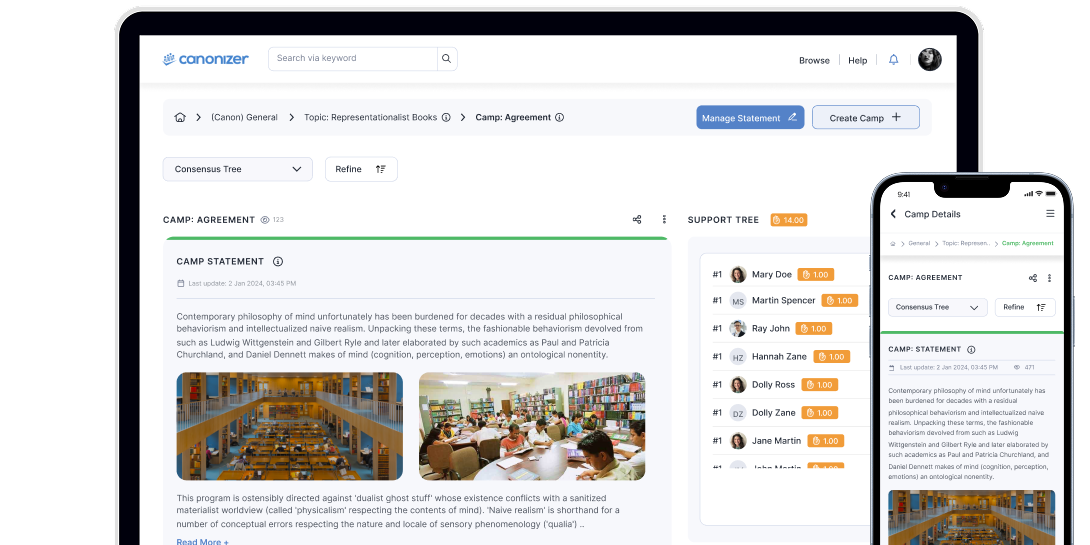Expand the desktop Consensus Tree dropdown

(x=238, y=170)
